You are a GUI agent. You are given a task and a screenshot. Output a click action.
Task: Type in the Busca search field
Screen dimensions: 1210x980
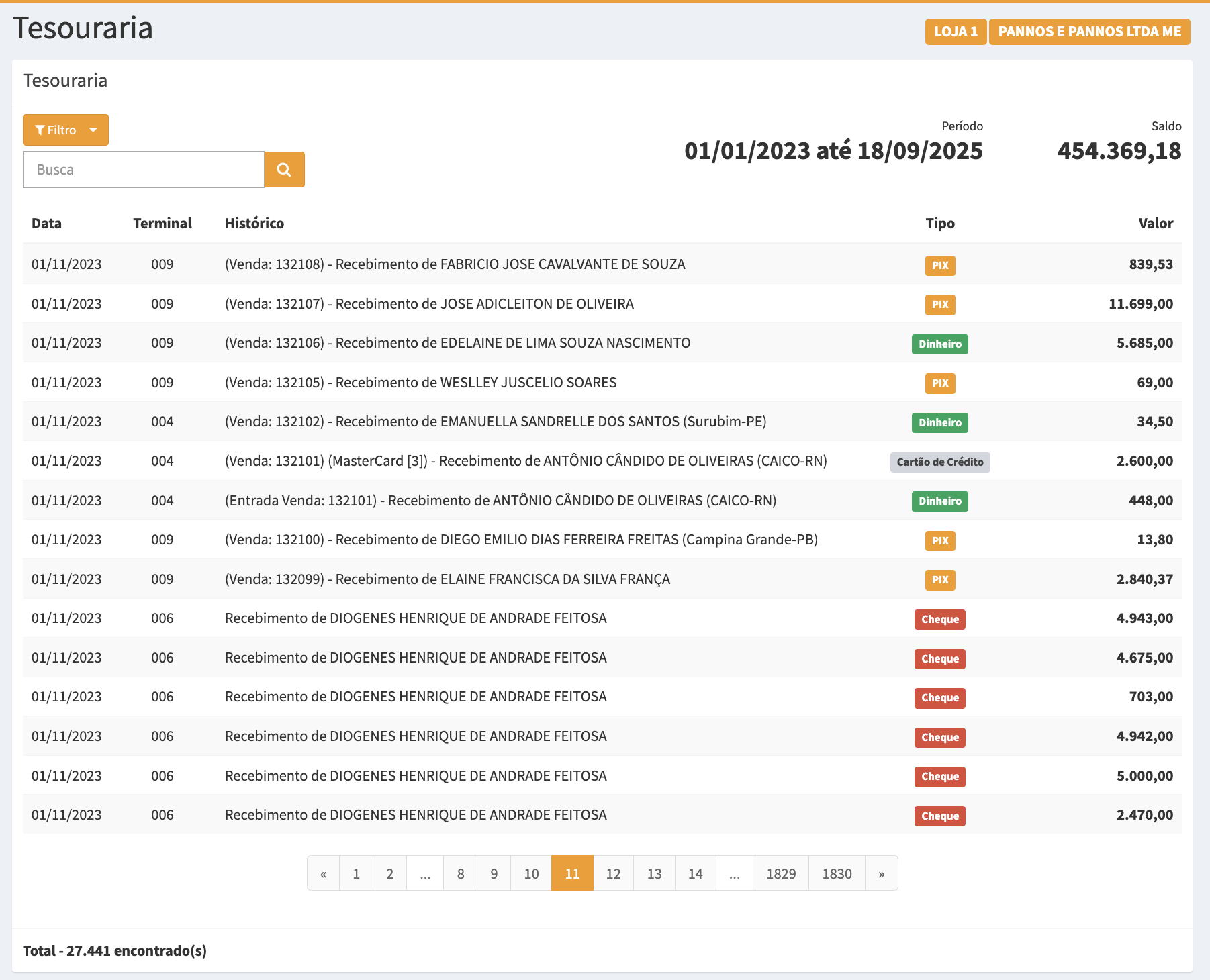(x=144, y=170)
